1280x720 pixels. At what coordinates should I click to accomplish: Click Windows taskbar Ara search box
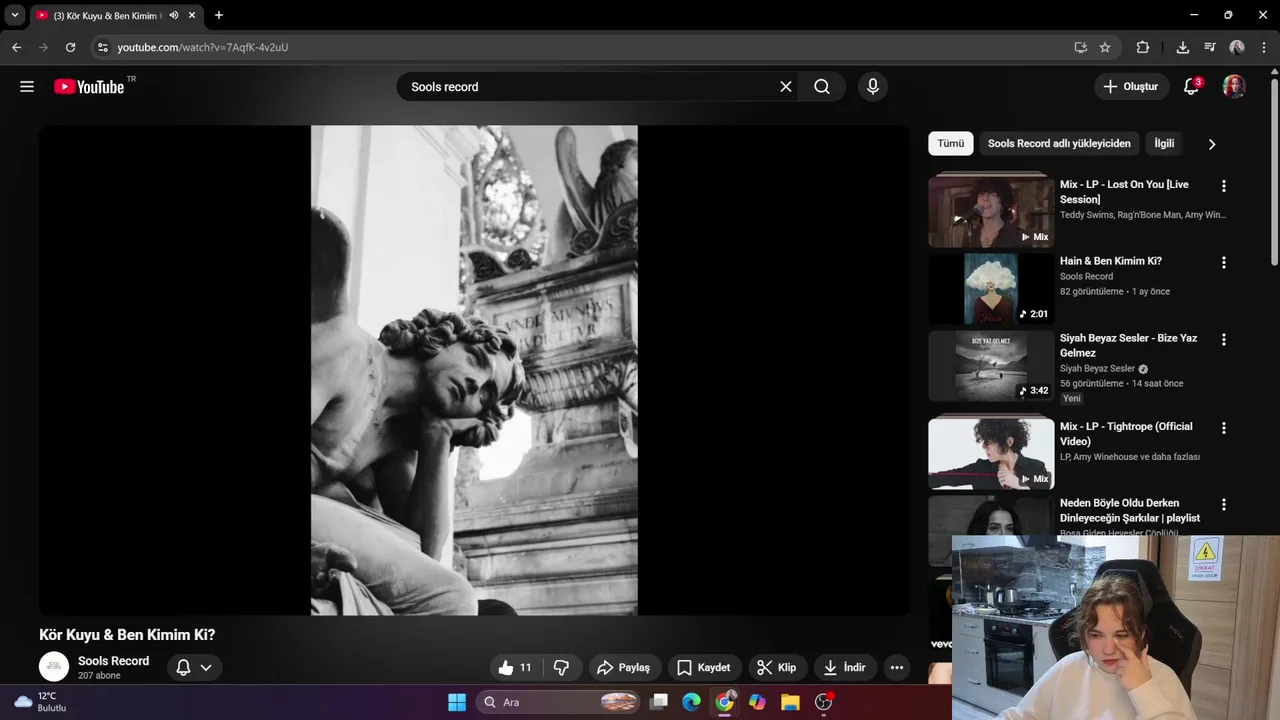558,702
